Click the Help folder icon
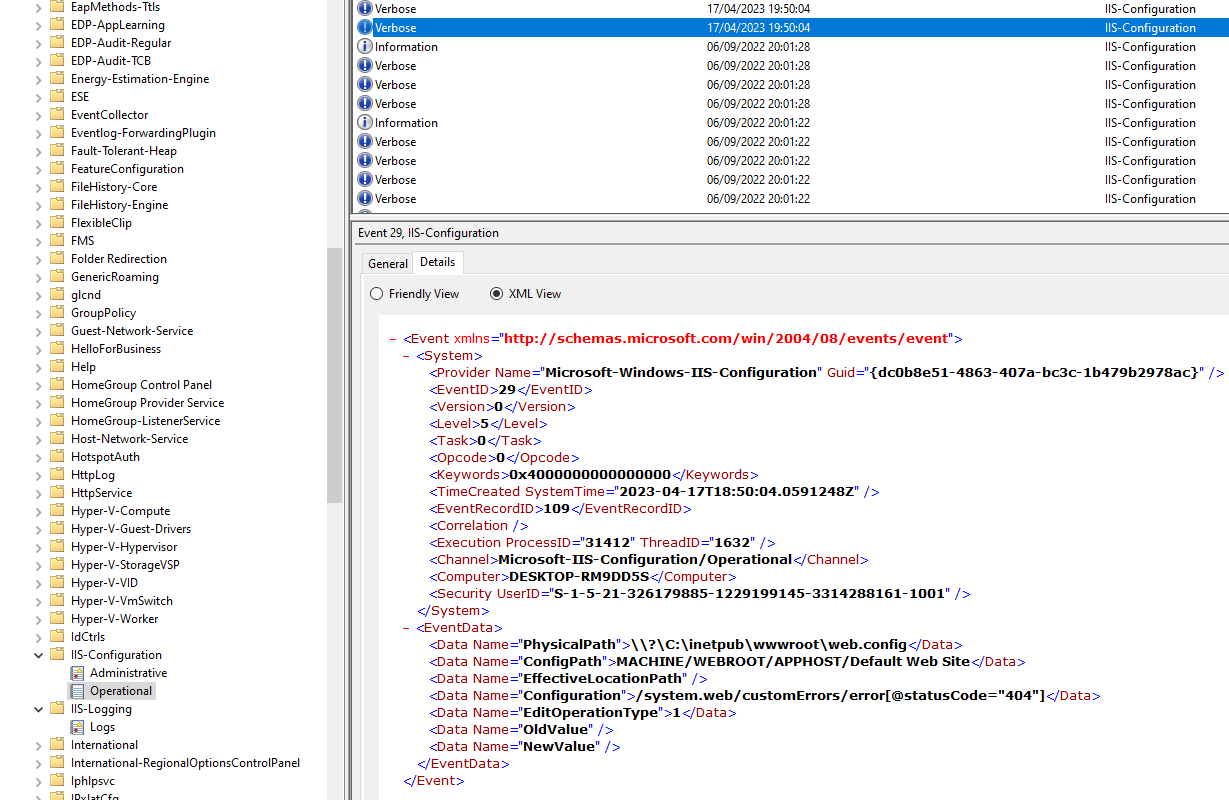 point(57,367)
